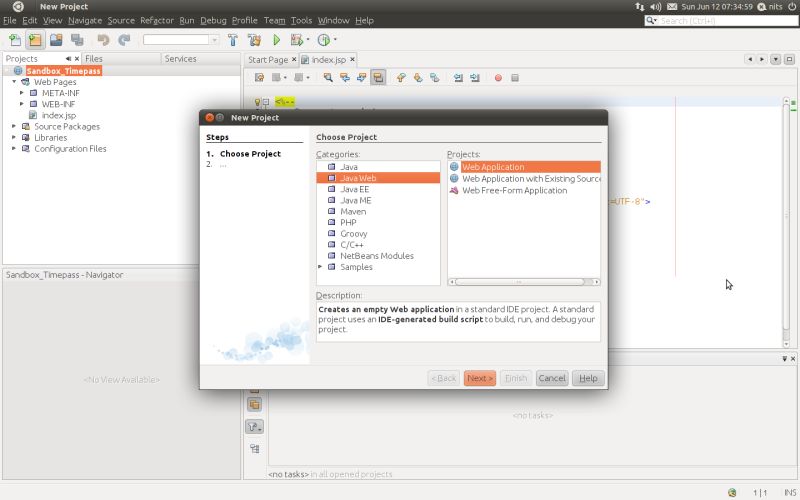Click Next button in New Project dialog
This screenshot has height=500, width=800.
pos(480,378)
